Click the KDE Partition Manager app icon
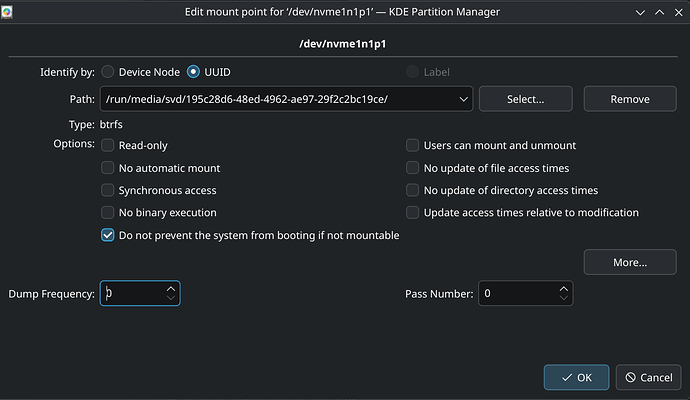Screen dimensions: 690x400 click(7, 12)
